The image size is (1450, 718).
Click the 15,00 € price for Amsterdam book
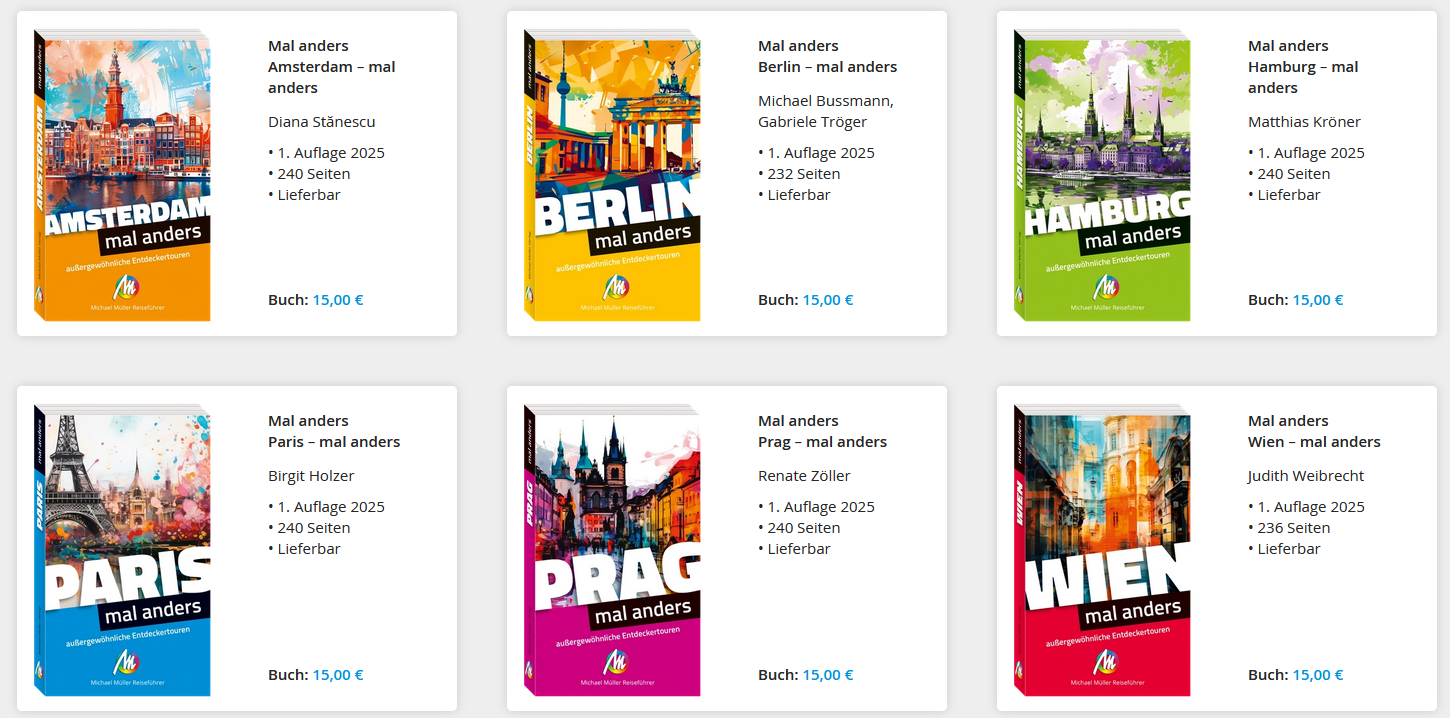(338, 300)
